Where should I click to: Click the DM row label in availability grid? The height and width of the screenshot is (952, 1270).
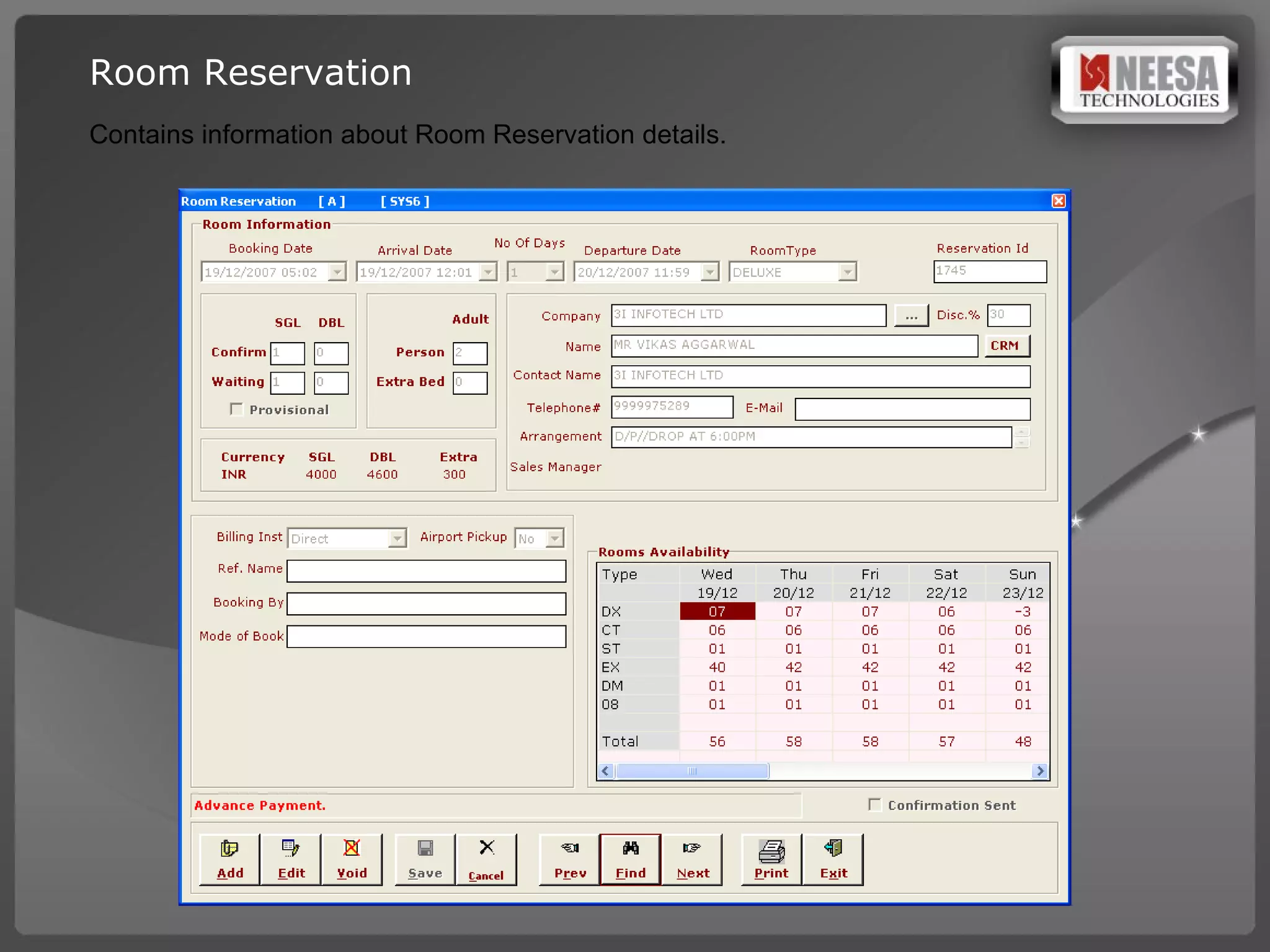point(639,685)
